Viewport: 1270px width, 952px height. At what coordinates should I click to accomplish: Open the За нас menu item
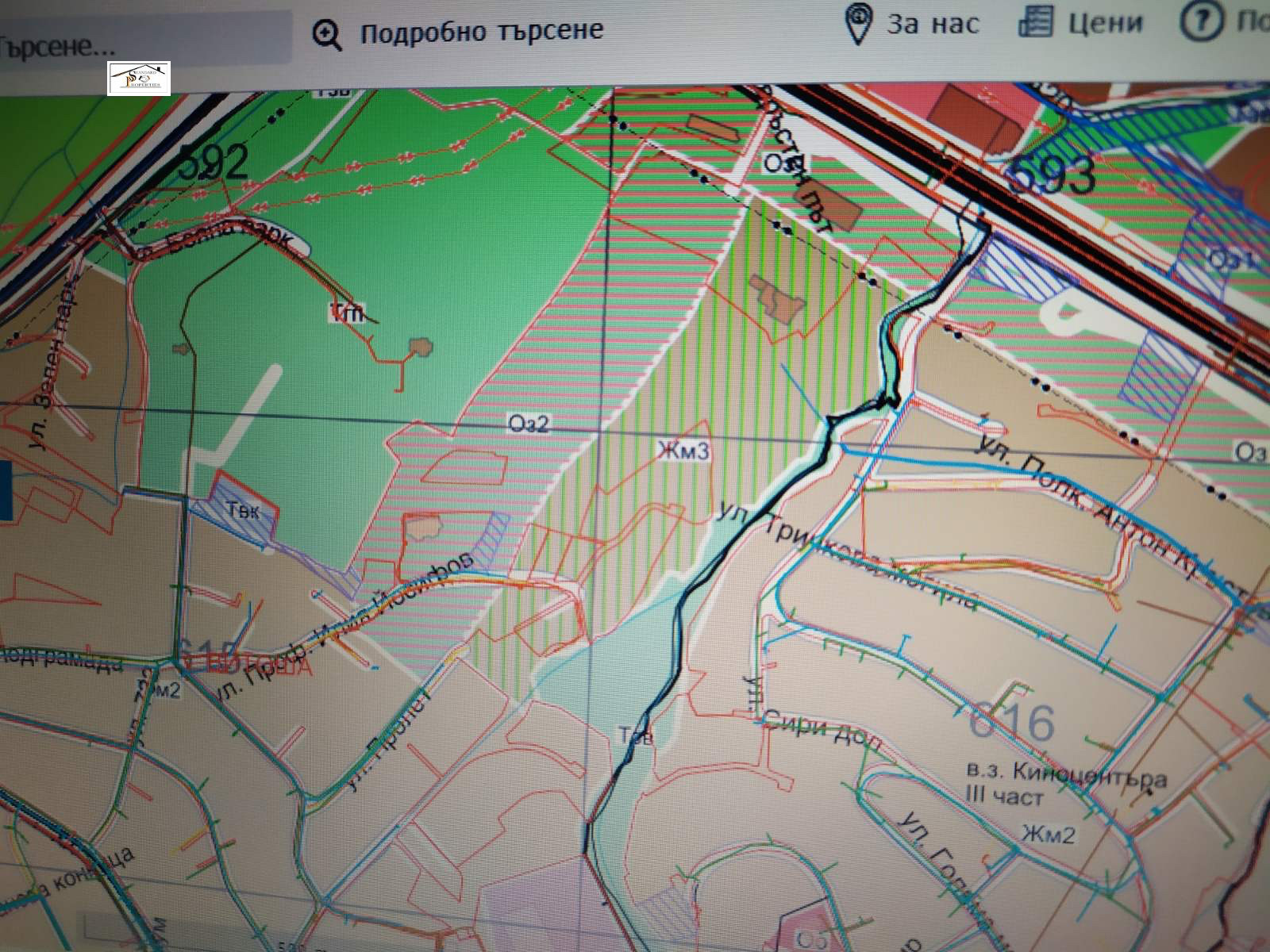[x=933, y=24]
